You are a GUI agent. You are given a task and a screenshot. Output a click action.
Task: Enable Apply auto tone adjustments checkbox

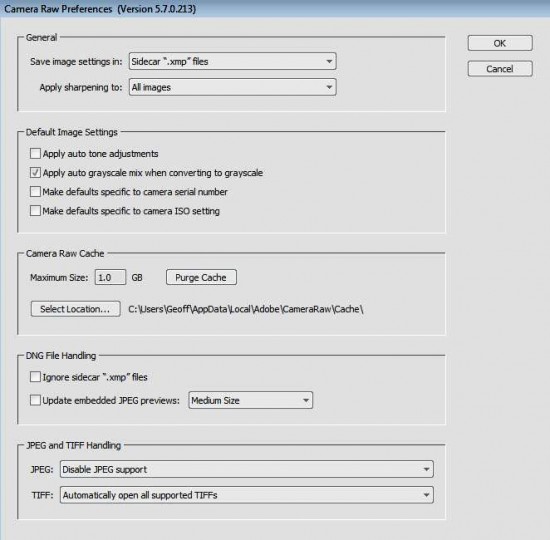(35, 154)
